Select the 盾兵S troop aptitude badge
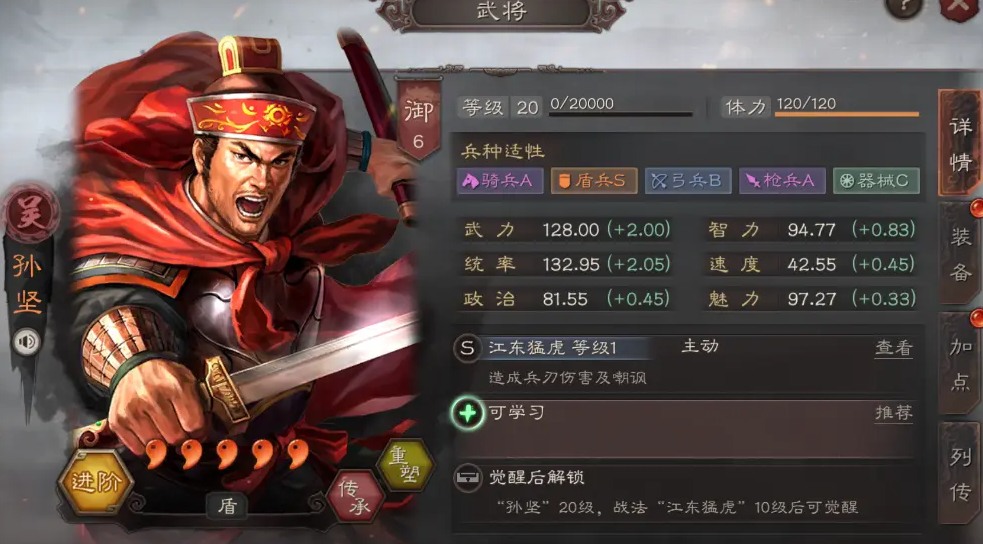This screenshot has width=983, height=544. point(594,181)
